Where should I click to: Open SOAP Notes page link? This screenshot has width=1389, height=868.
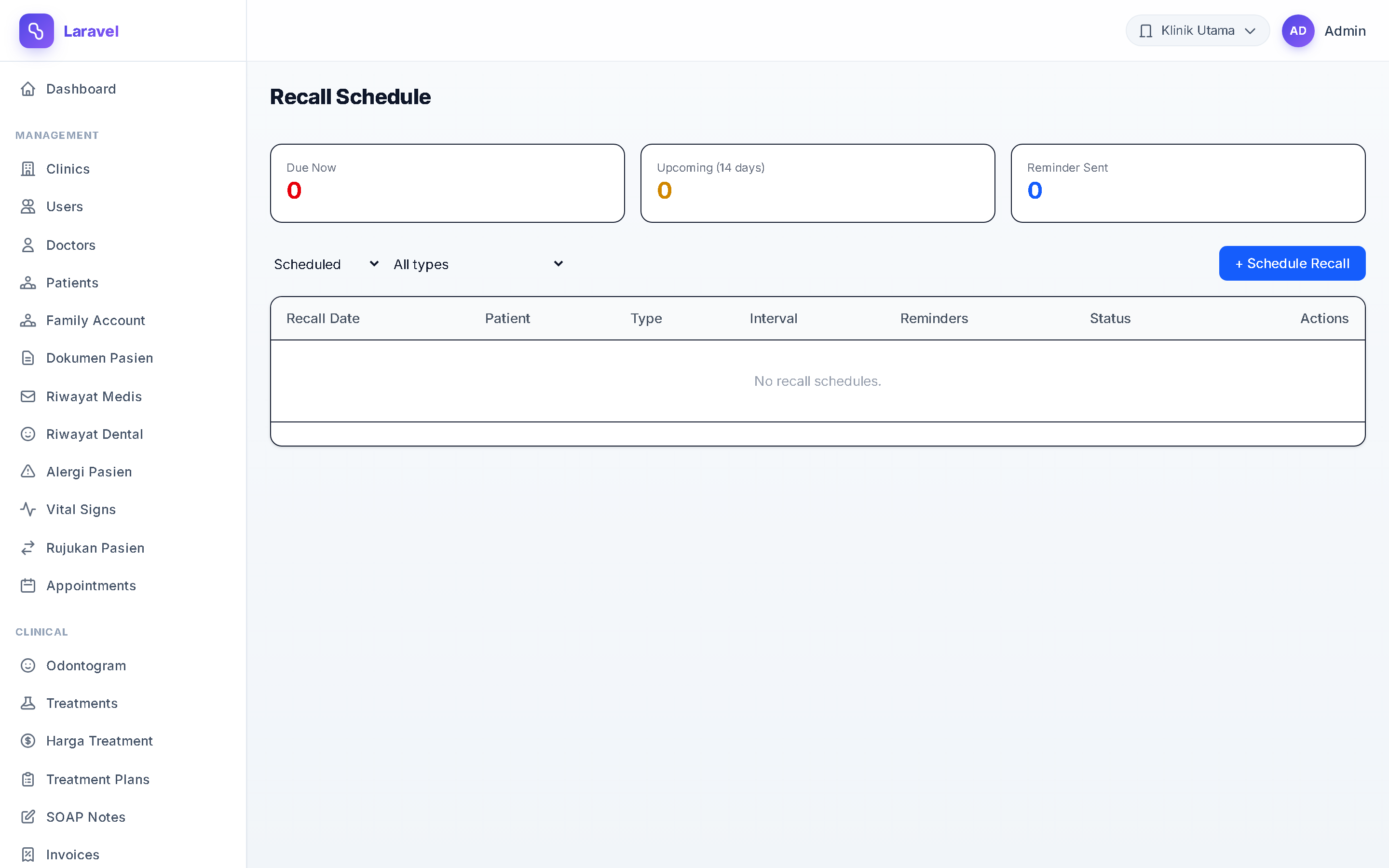click(x=123, y=817)
